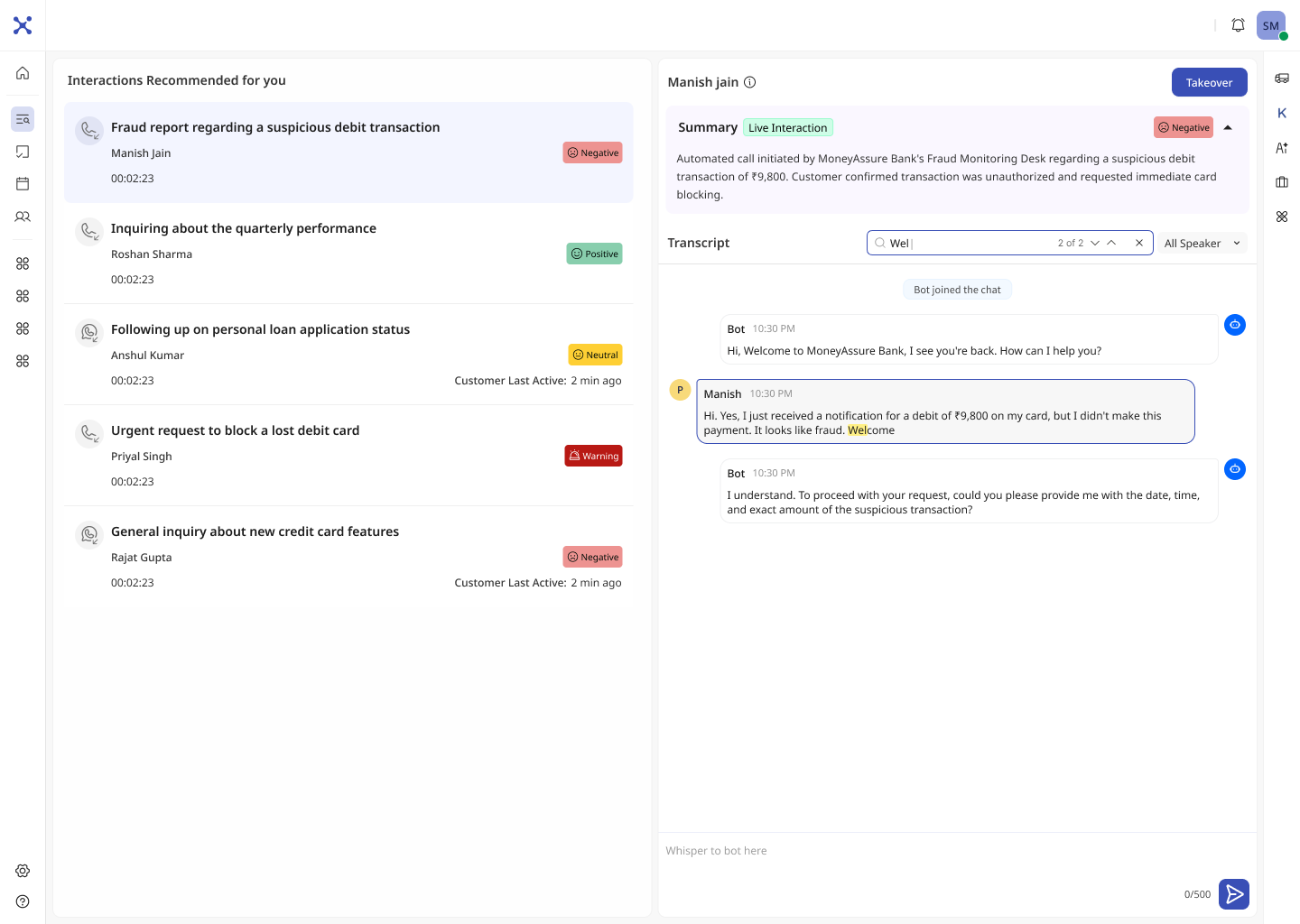The width and height of the screenshot is (1300, 924).
Task: Open the AI assist icon in right rail
Action: click(x=1282, y=148)
